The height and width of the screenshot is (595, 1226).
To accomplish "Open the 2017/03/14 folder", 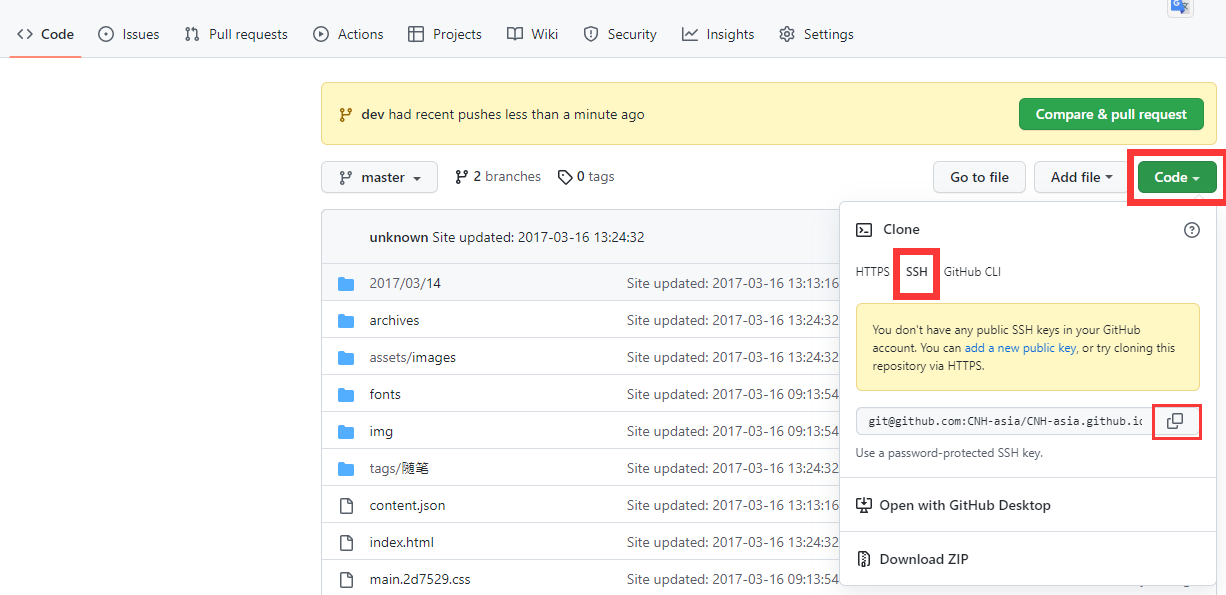I will point(405,283).
